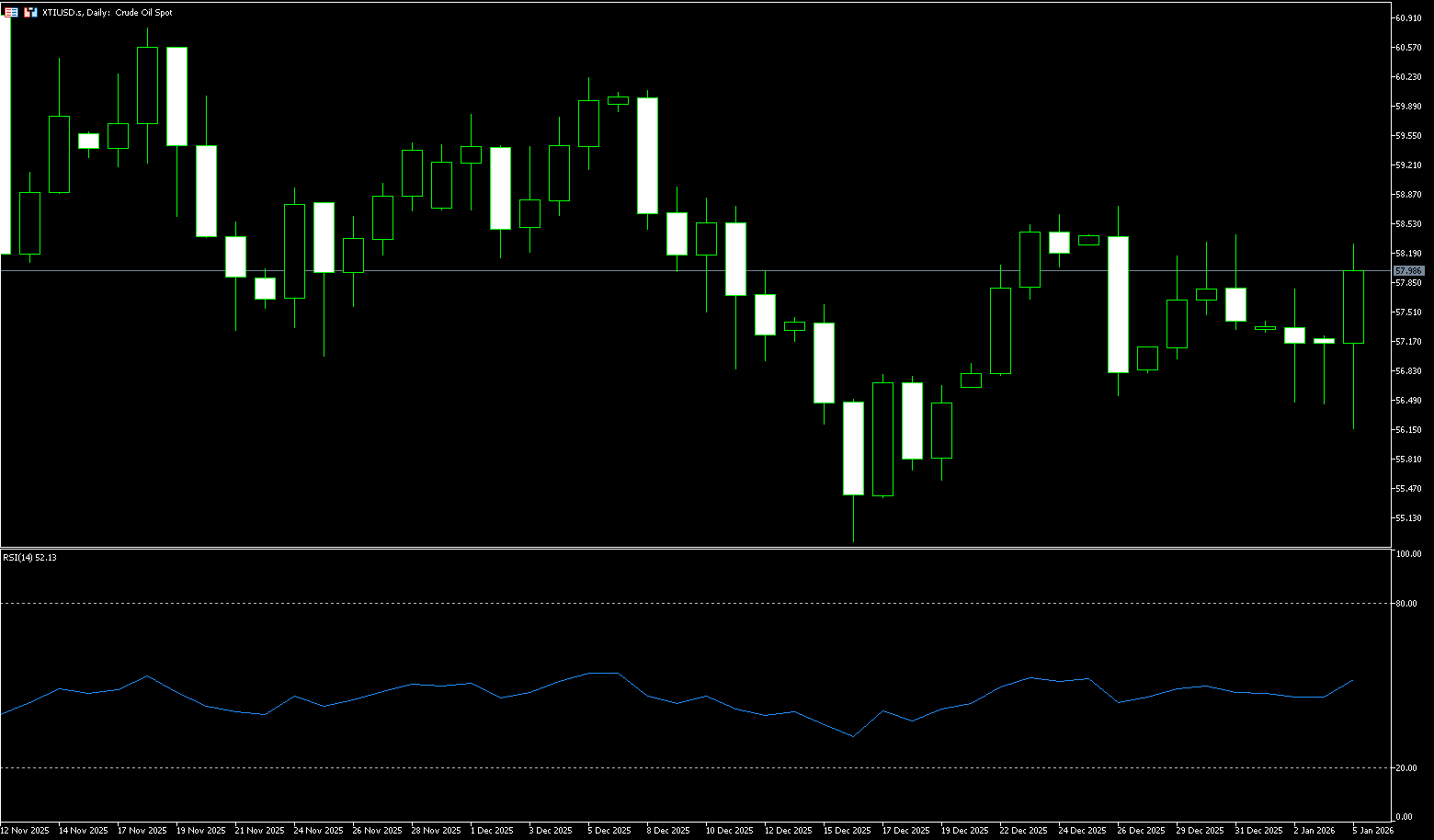Click the 26 Dec 2025 large bearish candle
This screenshot has height=840, width=1434.
[x=1118, y=304]
